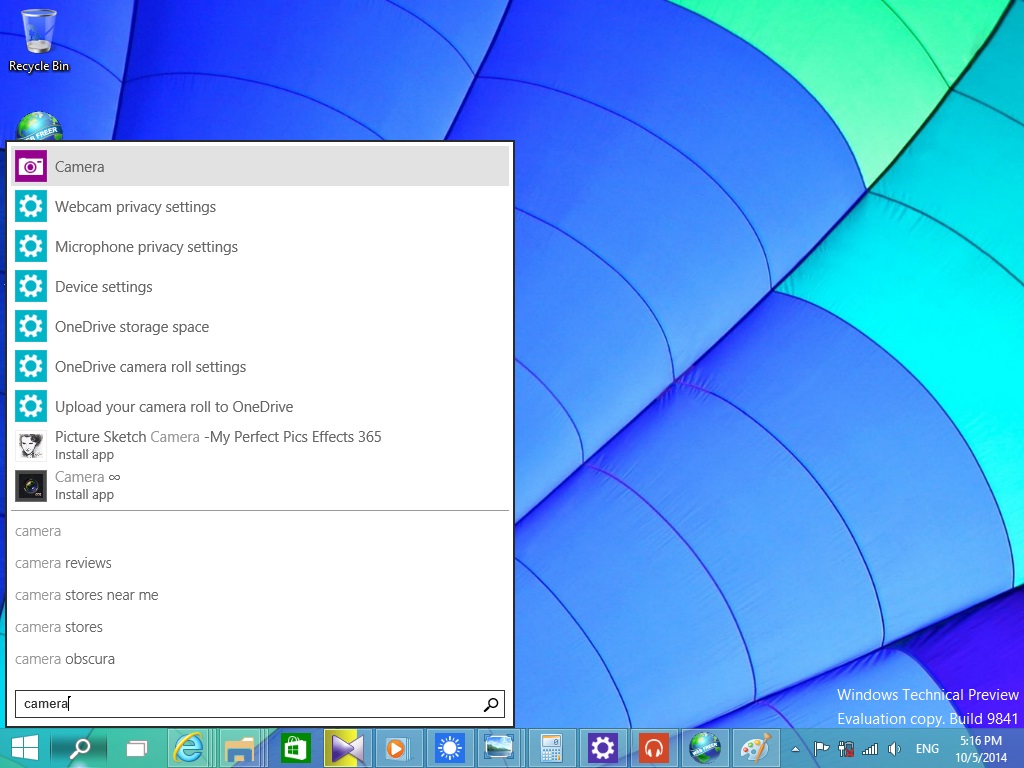Screen dimensions: 1024x768
Task: Select 'OneDrive camera roll settings' result
Action: [261, 366]
